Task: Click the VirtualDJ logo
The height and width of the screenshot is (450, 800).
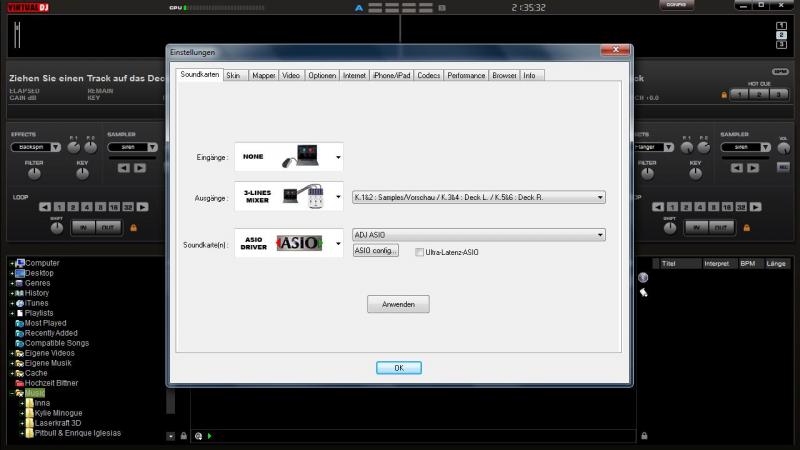Action: click(x=28, y=7)
